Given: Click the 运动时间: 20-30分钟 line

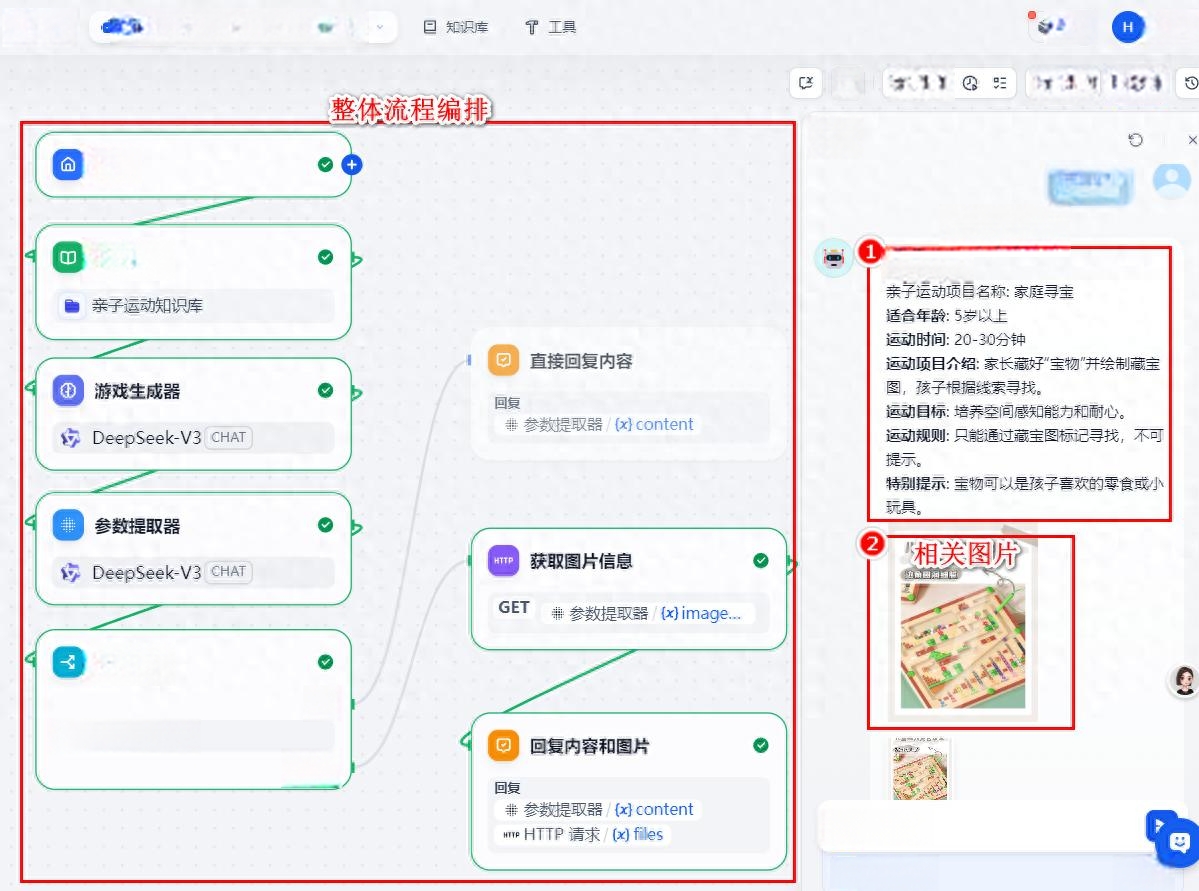Looking at the screenshot, I should point(956,340).
